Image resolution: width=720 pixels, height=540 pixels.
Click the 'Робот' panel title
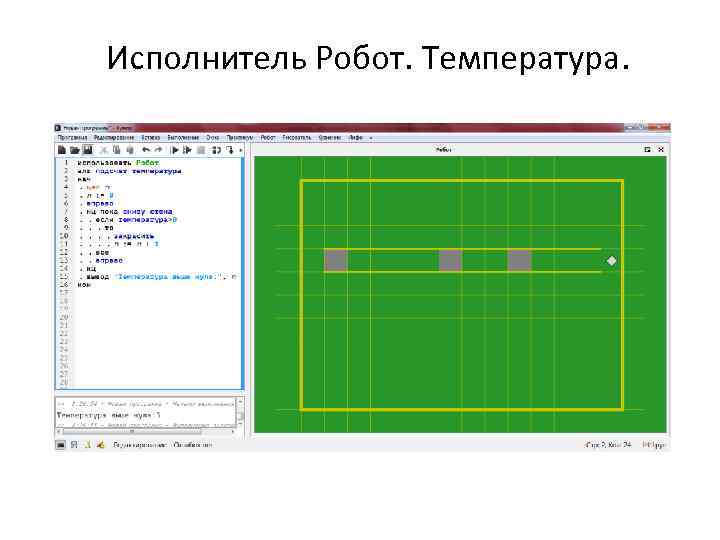point(444,149)
